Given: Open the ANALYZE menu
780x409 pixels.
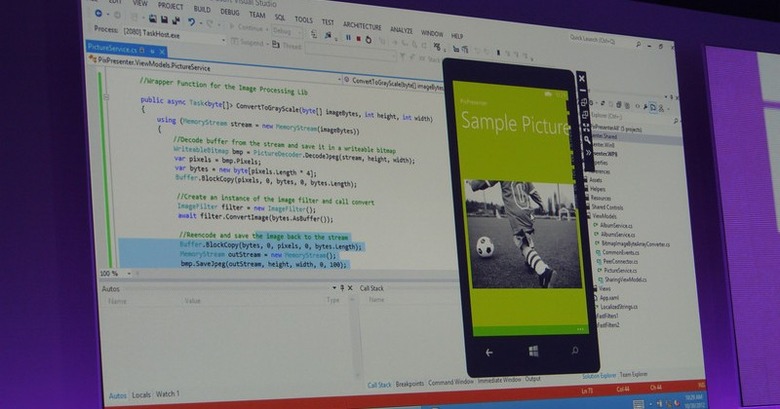Looking at the screenshot, I should pyautogui.click(x=401, y=30).
